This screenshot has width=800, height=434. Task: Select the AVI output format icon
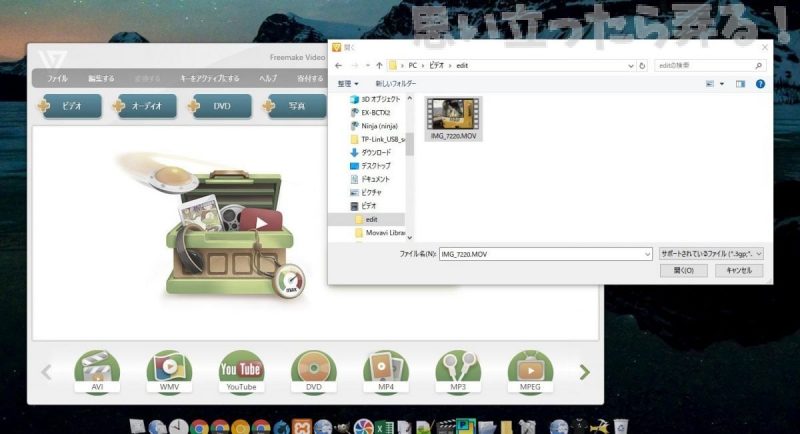click(97, 372)
